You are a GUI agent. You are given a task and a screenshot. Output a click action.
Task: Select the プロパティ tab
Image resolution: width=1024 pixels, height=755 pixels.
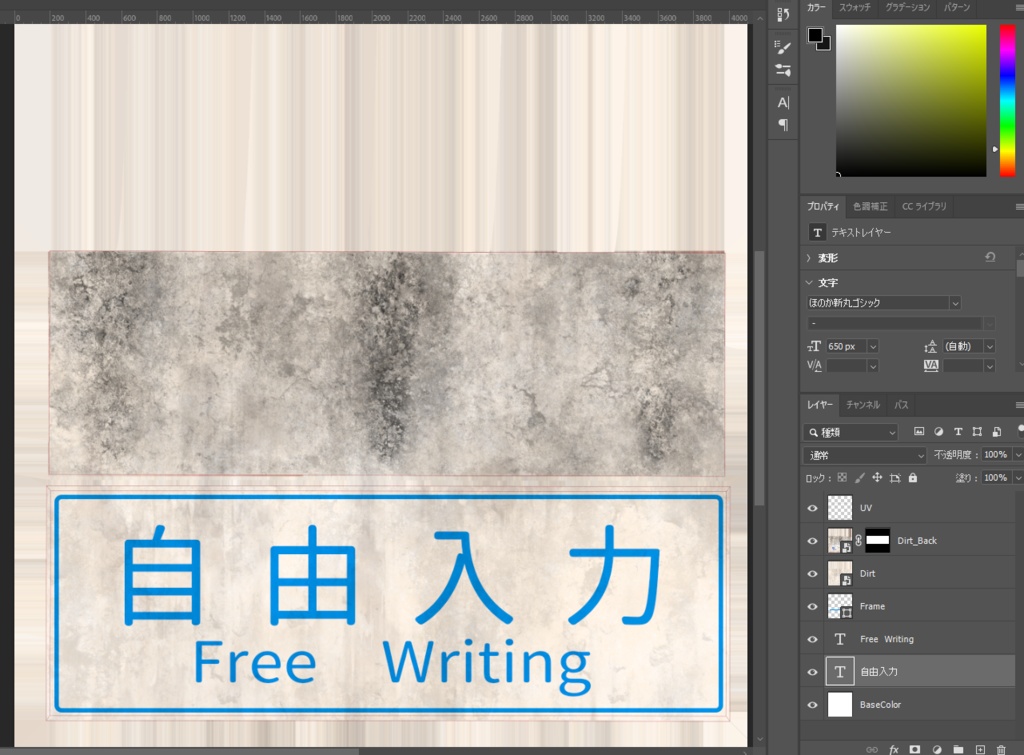click(823, 206)
